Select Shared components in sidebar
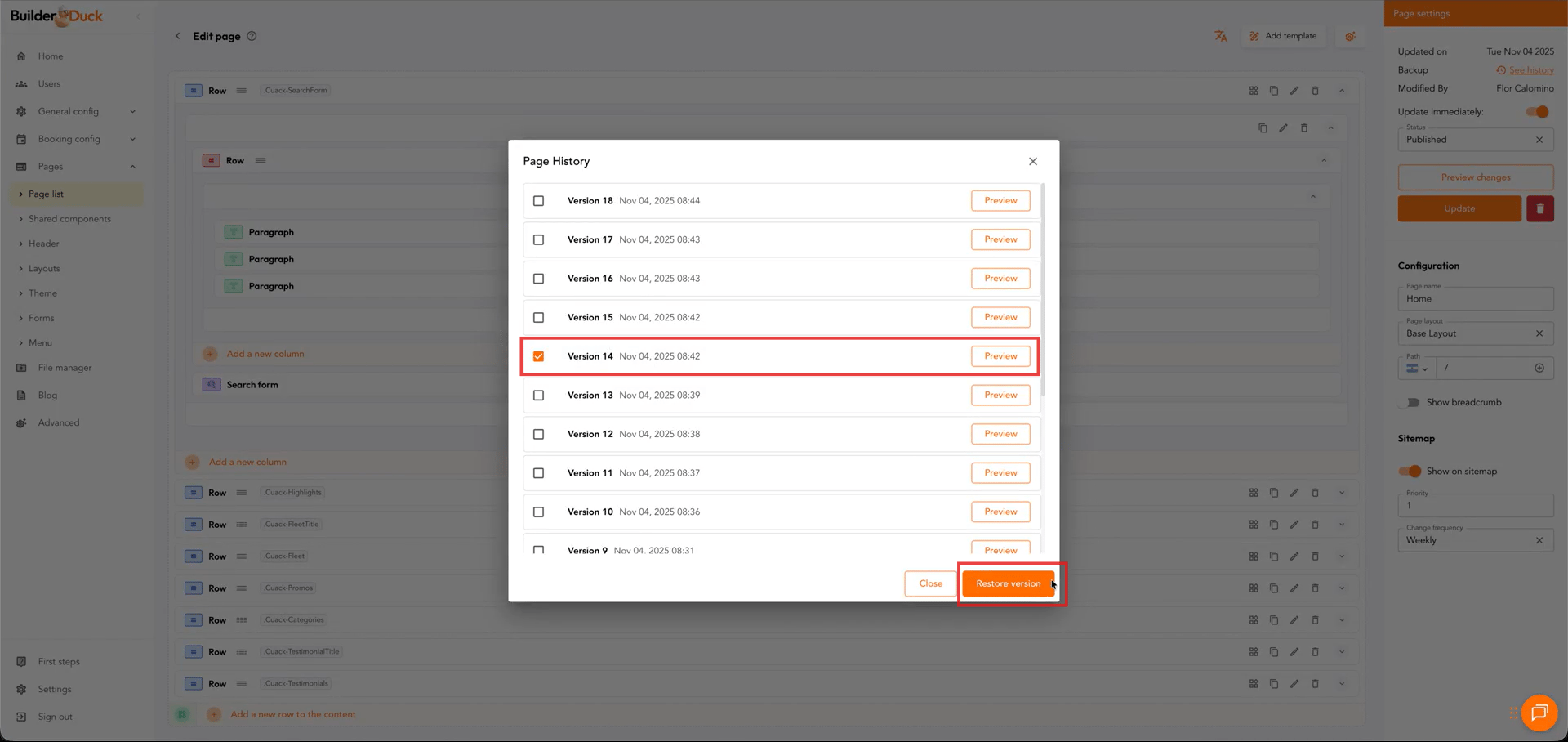The width and height of the screenshot is (1568, 742). (x=69, y=219)
